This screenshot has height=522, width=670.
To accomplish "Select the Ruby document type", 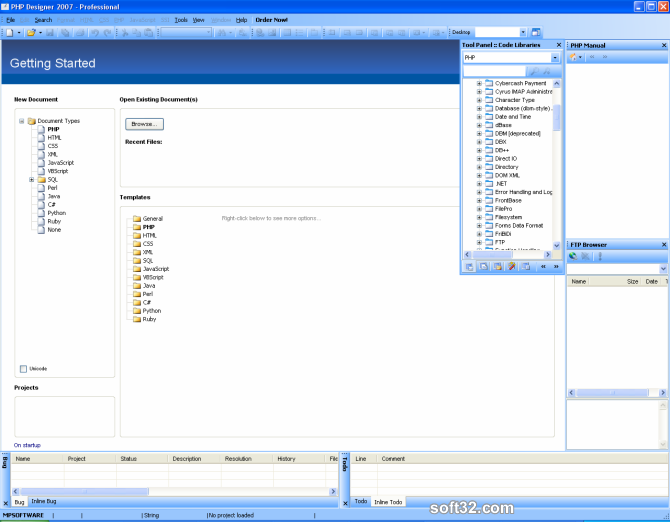I will coord(54,221).
